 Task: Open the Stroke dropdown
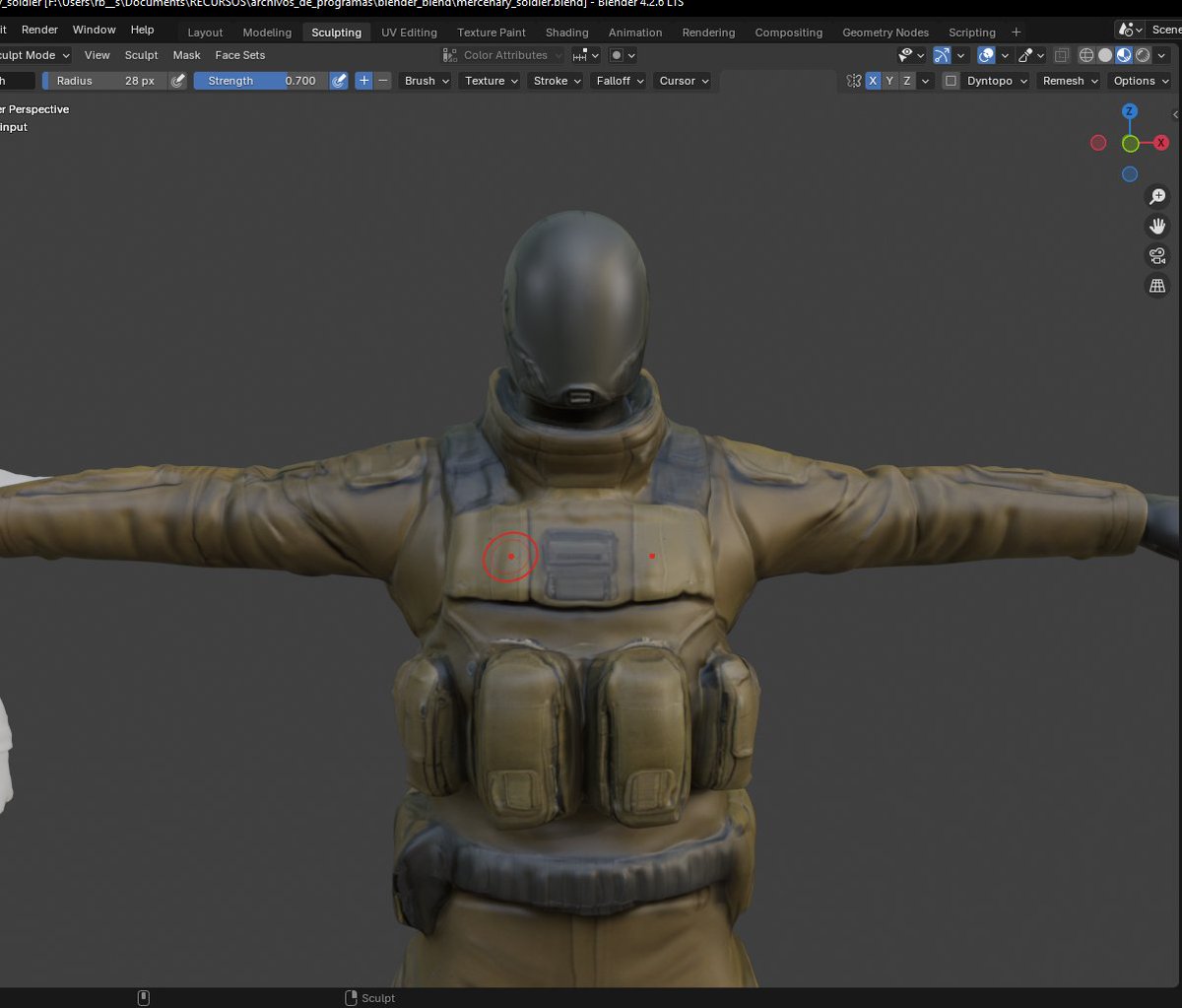558,81
